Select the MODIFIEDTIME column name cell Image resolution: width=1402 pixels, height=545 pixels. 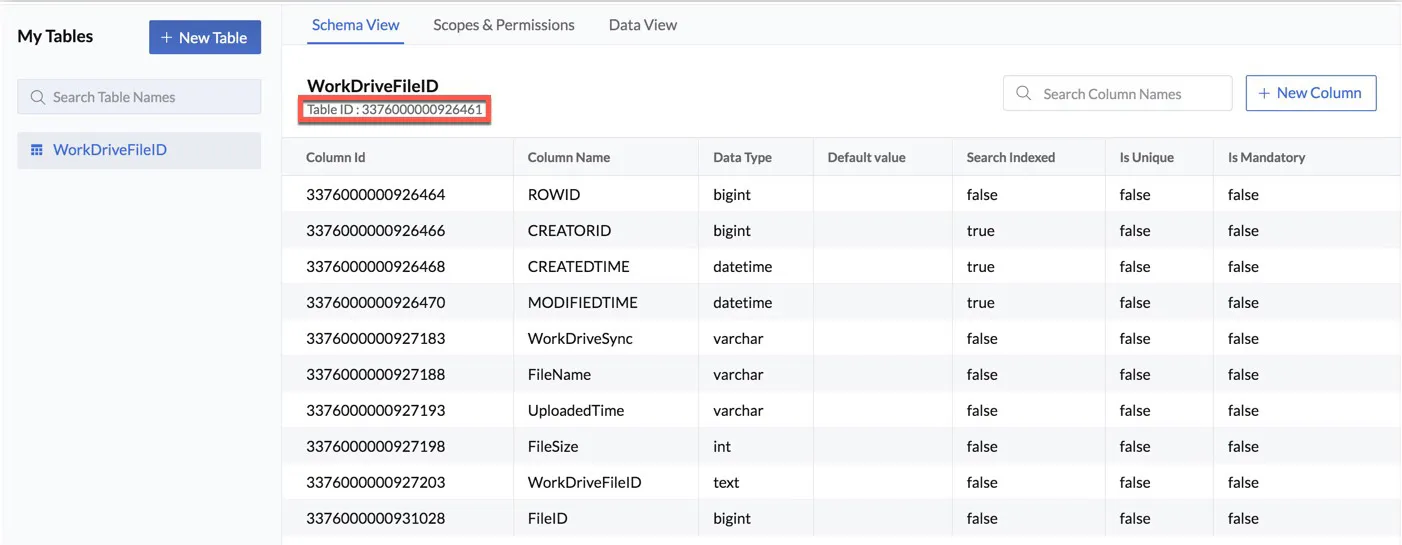[583, 303]
